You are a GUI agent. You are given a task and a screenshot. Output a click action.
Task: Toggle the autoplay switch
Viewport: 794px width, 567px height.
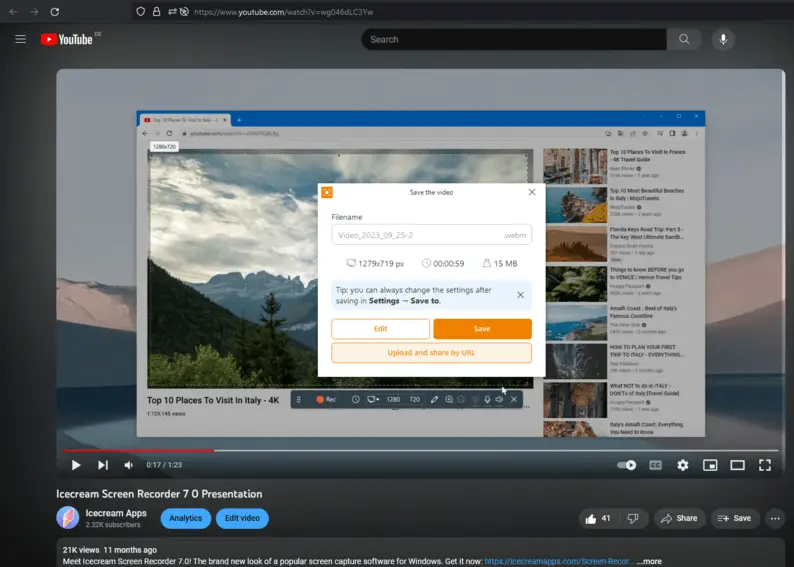[x=627, y=465]
